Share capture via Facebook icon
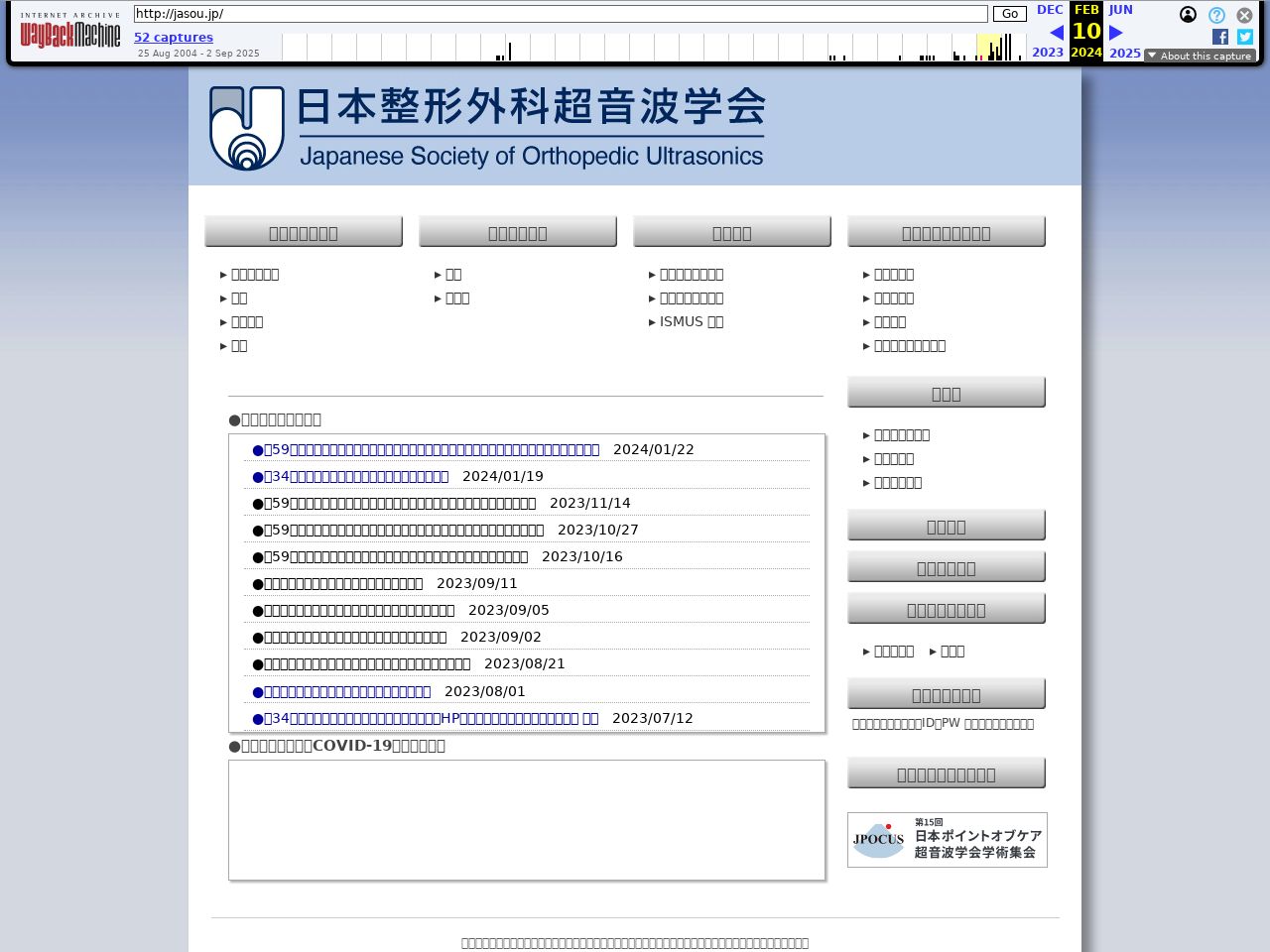 pyautogui.click(x=1220, y=37)
